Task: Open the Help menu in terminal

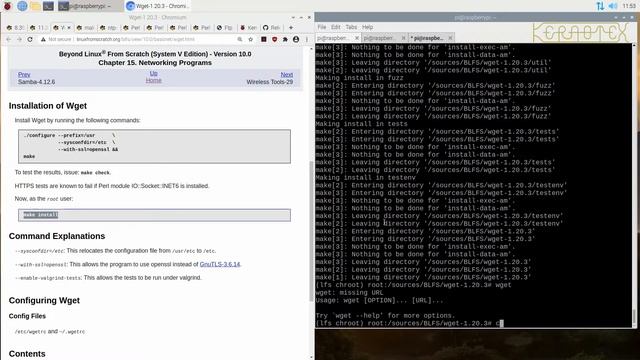Action: (x=367, y=27)
